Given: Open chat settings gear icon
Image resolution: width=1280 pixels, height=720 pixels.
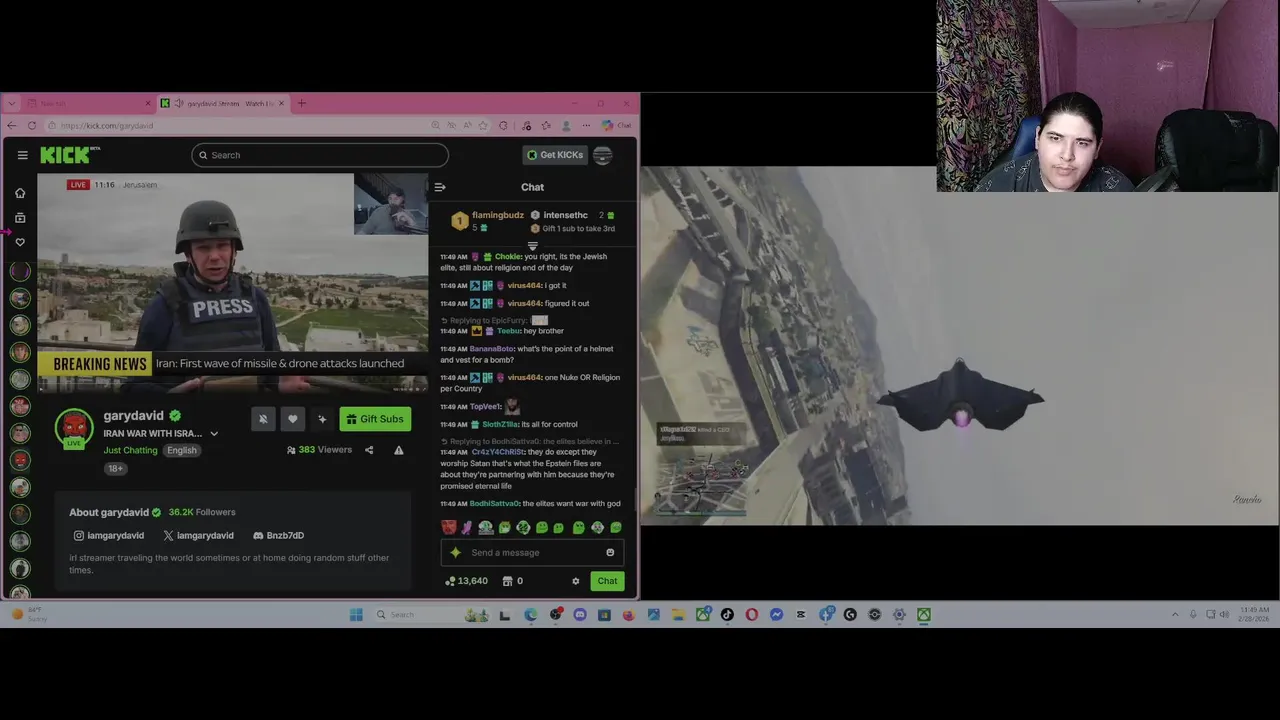Looking at the screenshot, I should (575, 581).
